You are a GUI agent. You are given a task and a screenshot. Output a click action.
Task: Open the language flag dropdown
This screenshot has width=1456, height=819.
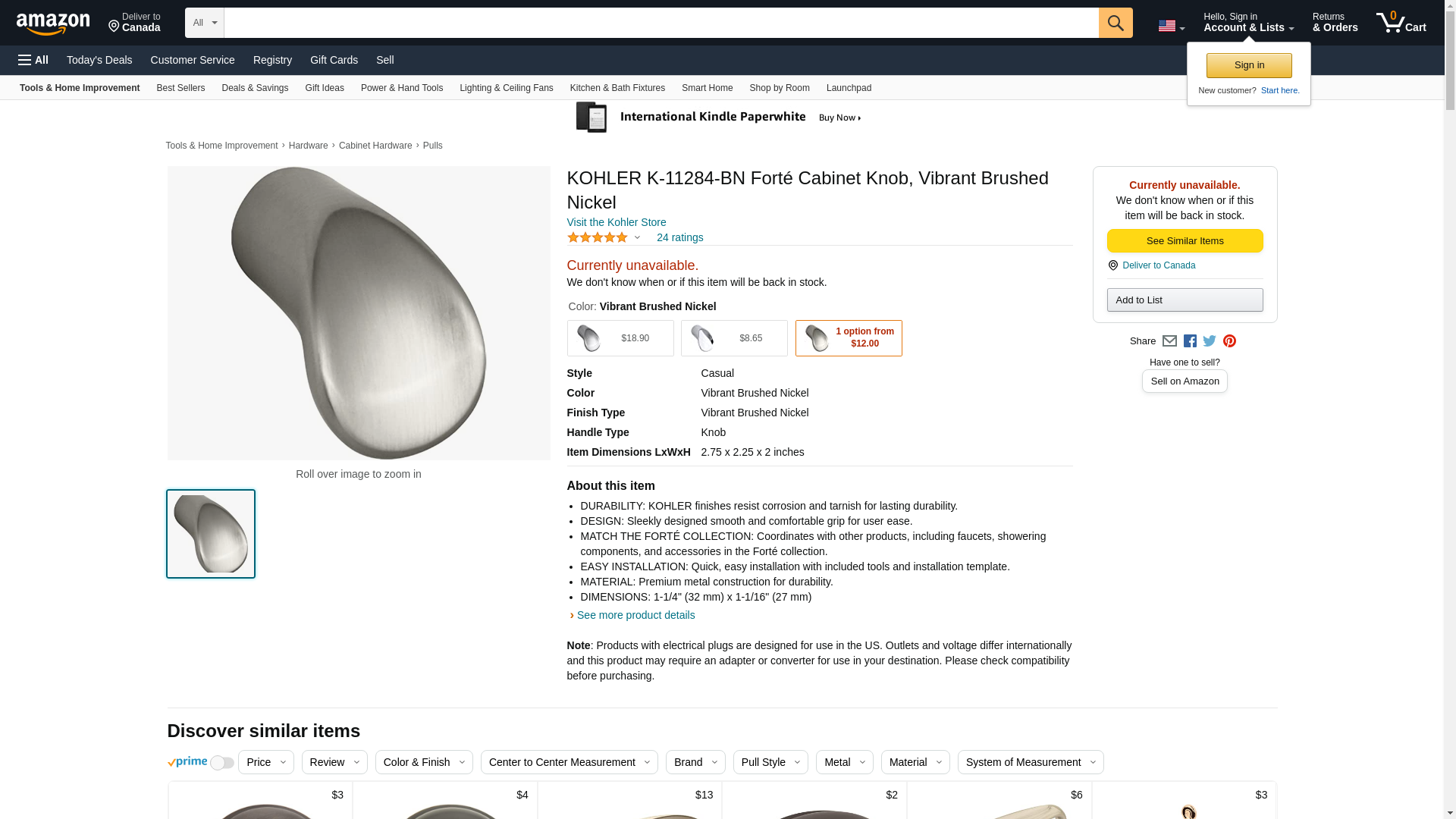tap(1171, 27)
